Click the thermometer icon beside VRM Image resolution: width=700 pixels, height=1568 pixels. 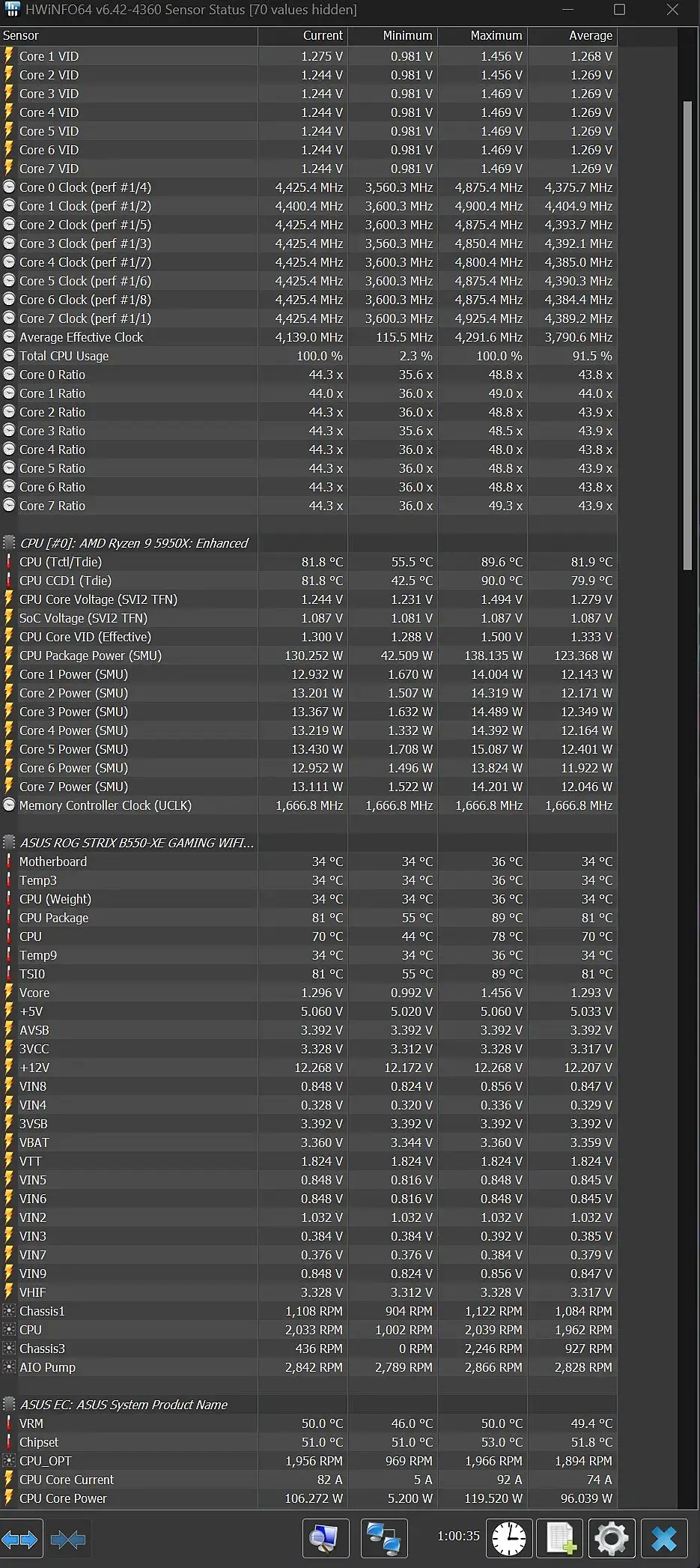(9, 1423)
